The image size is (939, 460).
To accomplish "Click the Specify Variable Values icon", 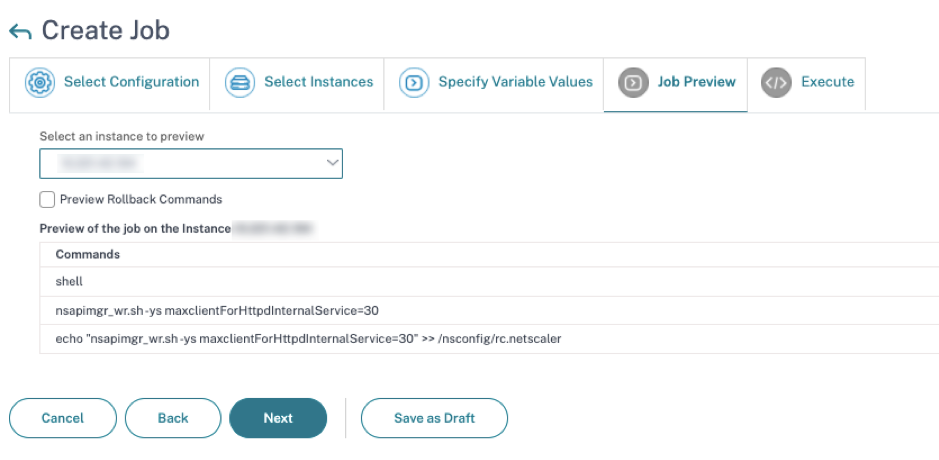I will 414,82.
